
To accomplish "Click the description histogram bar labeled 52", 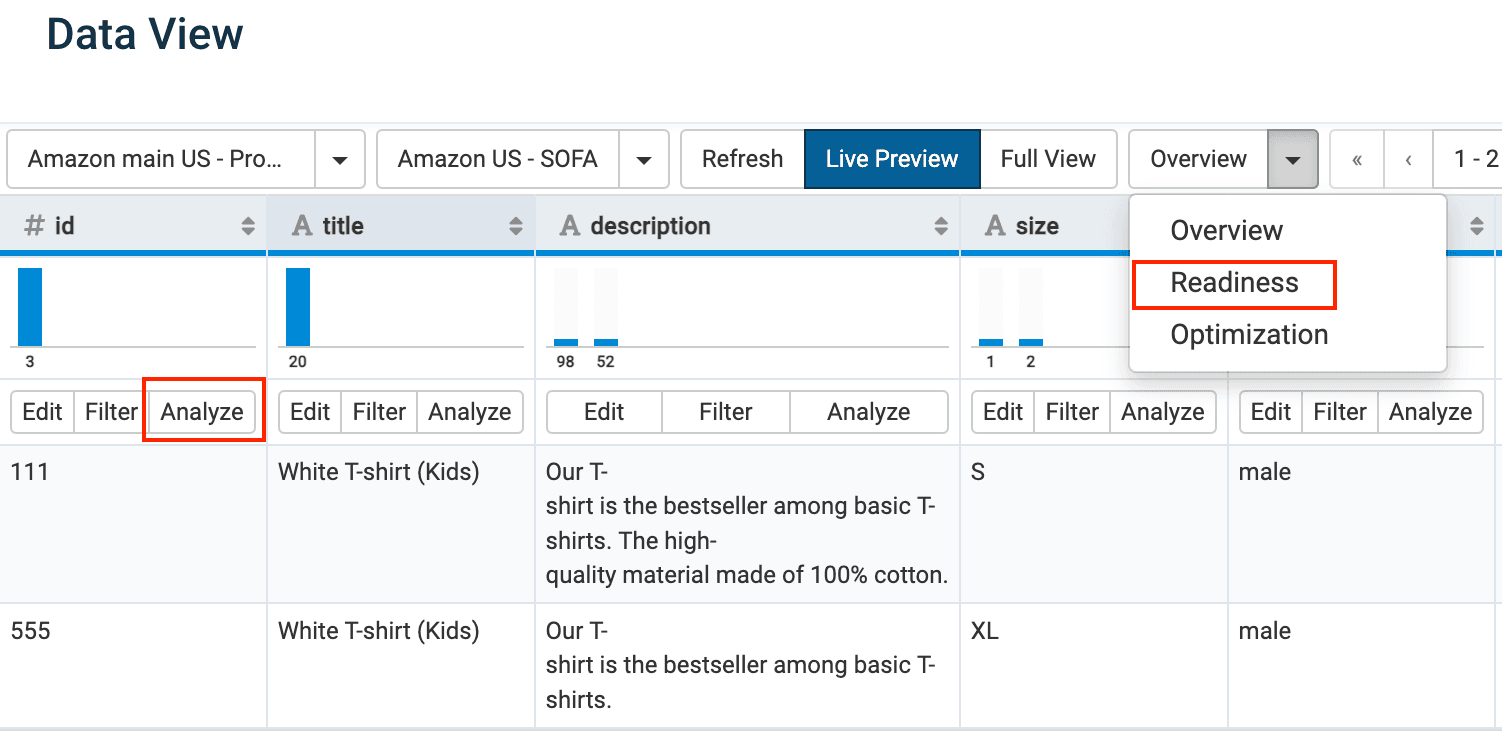I will click(606, 342).
